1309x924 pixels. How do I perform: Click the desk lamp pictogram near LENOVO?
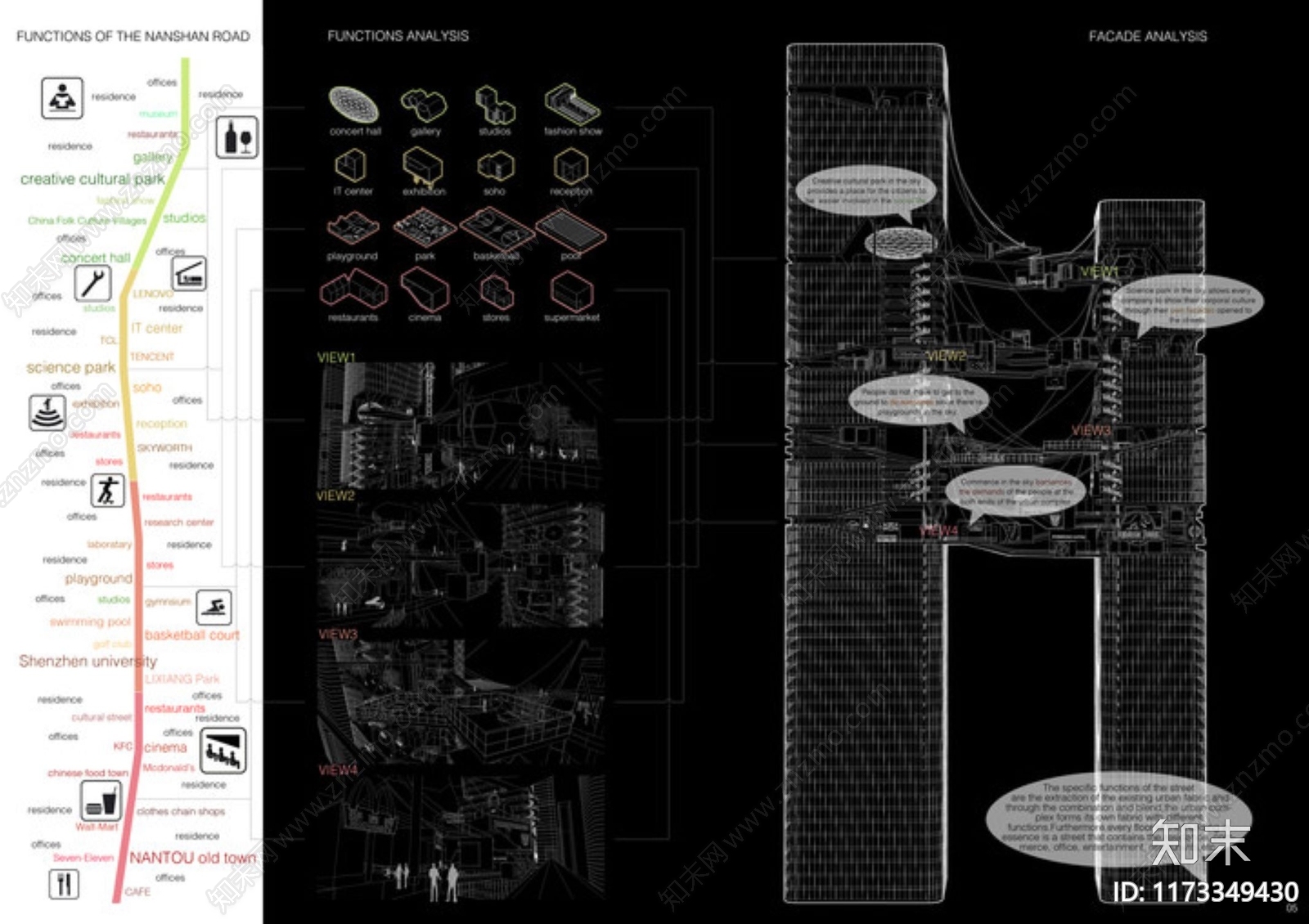click(x=189, y=273)
